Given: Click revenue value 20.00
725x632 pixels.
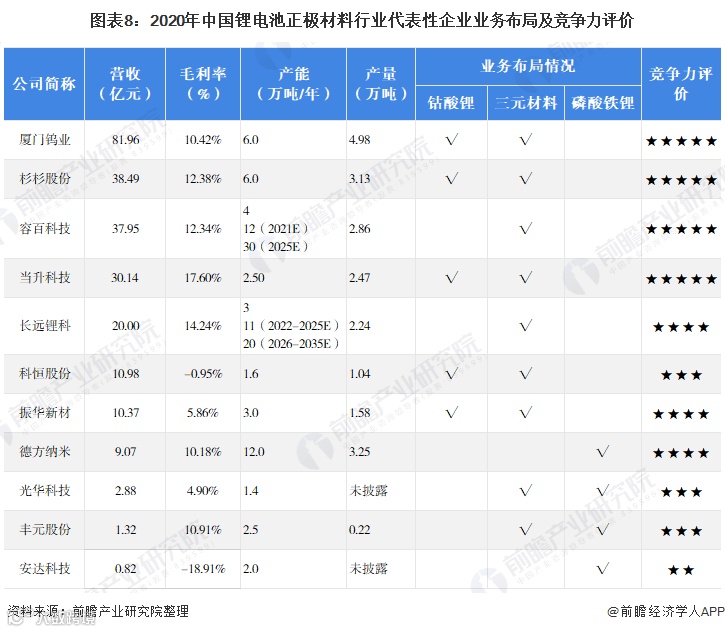Looking at the screenshot, I should click(x=125, y=325).
